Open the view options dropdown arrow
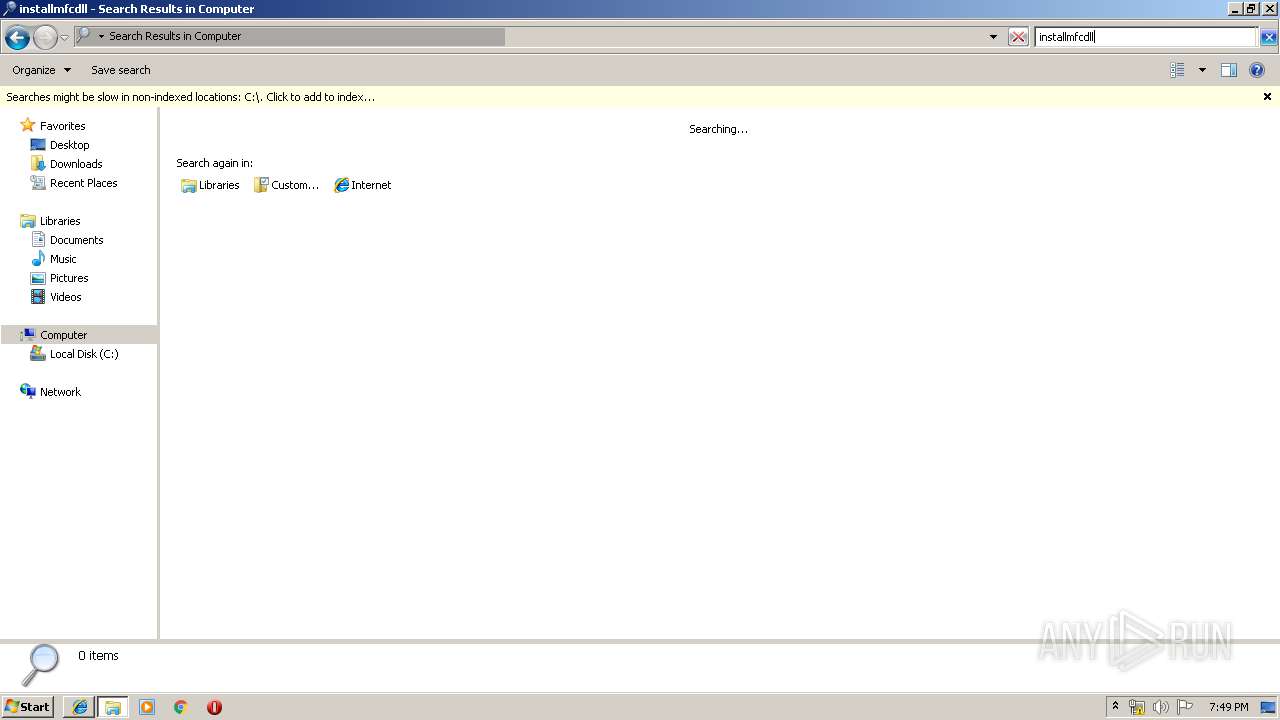 point(1202,70)
